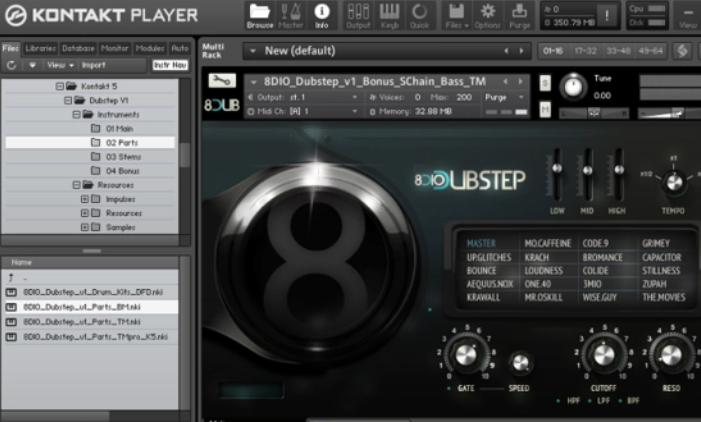Open the instrument name dropdown arrow
The width and height of the screenshot is (701, 422).
click(x=253, y=82)
